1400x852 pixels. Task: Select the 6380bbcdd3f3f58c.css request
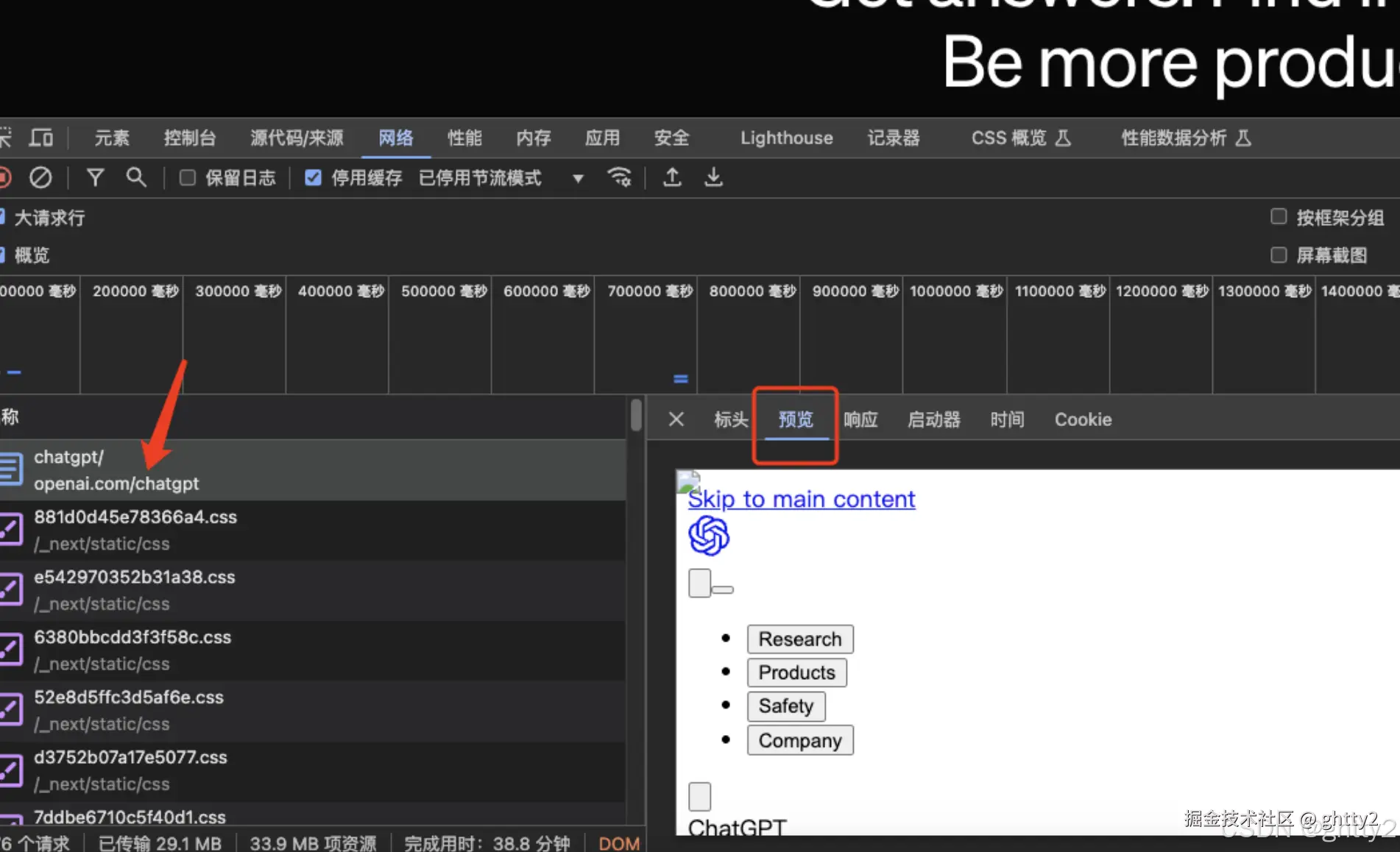click(x=313, y=650)
